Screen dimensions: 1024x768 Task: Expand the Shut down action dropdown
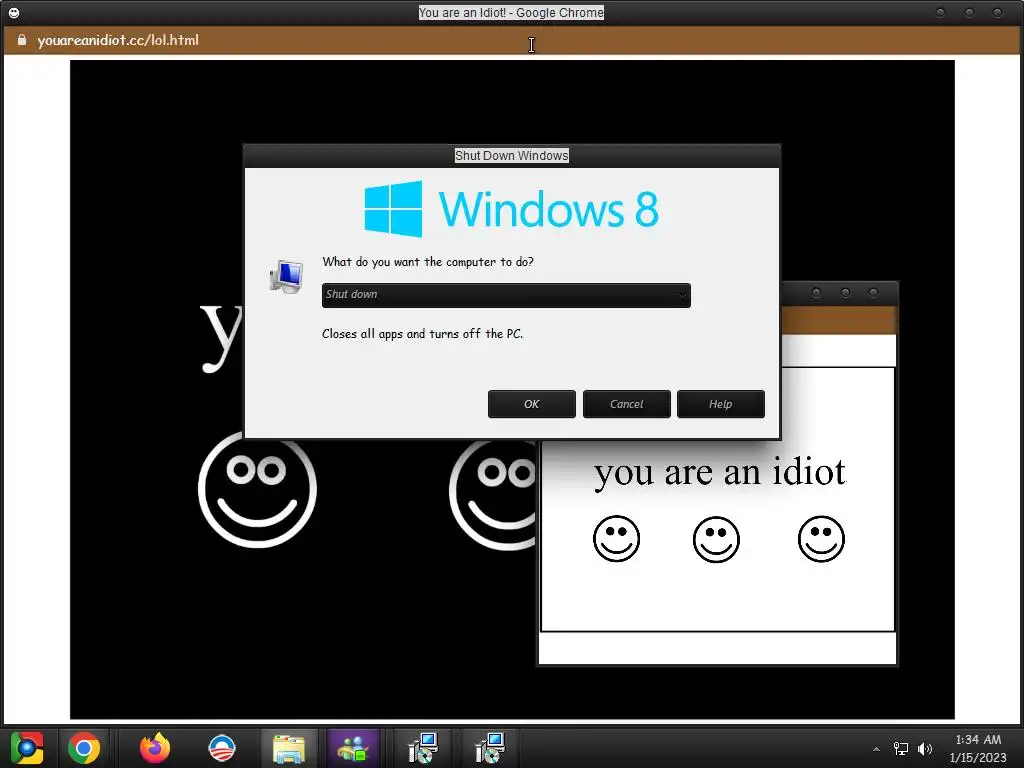coord(506,295)
